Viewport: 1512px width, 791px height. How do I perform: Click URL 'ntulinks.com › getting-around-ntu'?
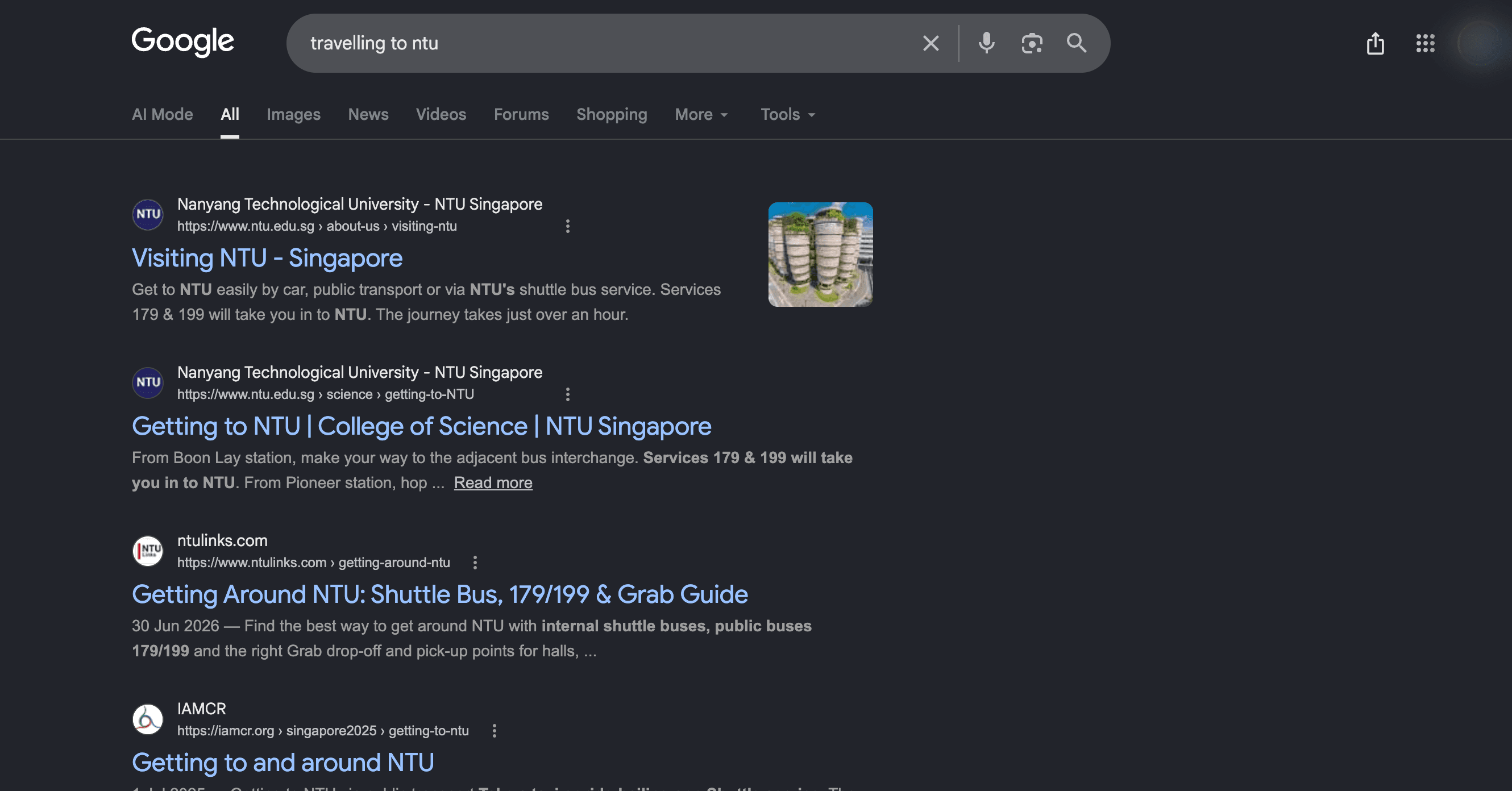313,563
